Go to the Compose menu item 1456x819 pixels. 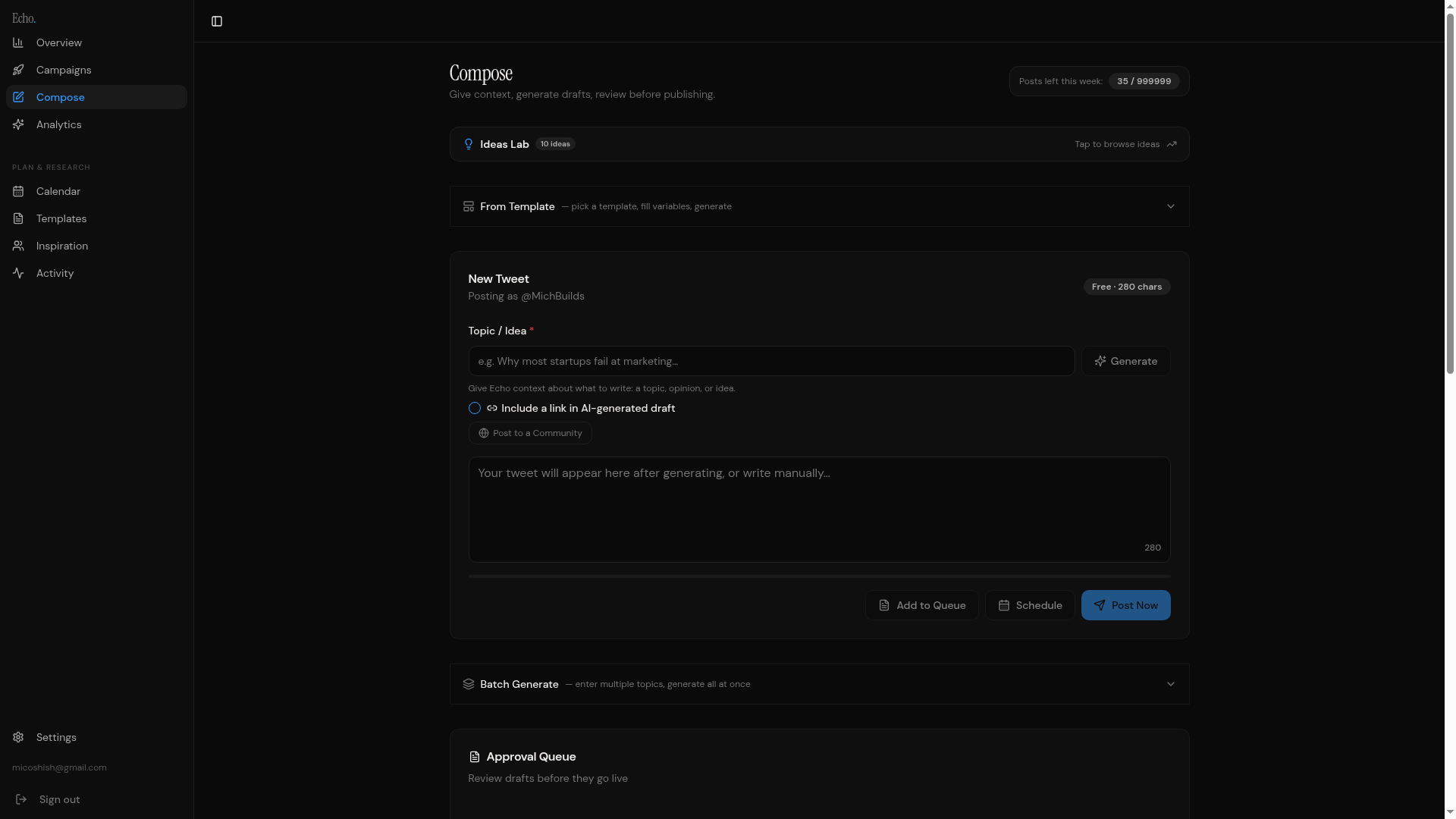[61, 97]
